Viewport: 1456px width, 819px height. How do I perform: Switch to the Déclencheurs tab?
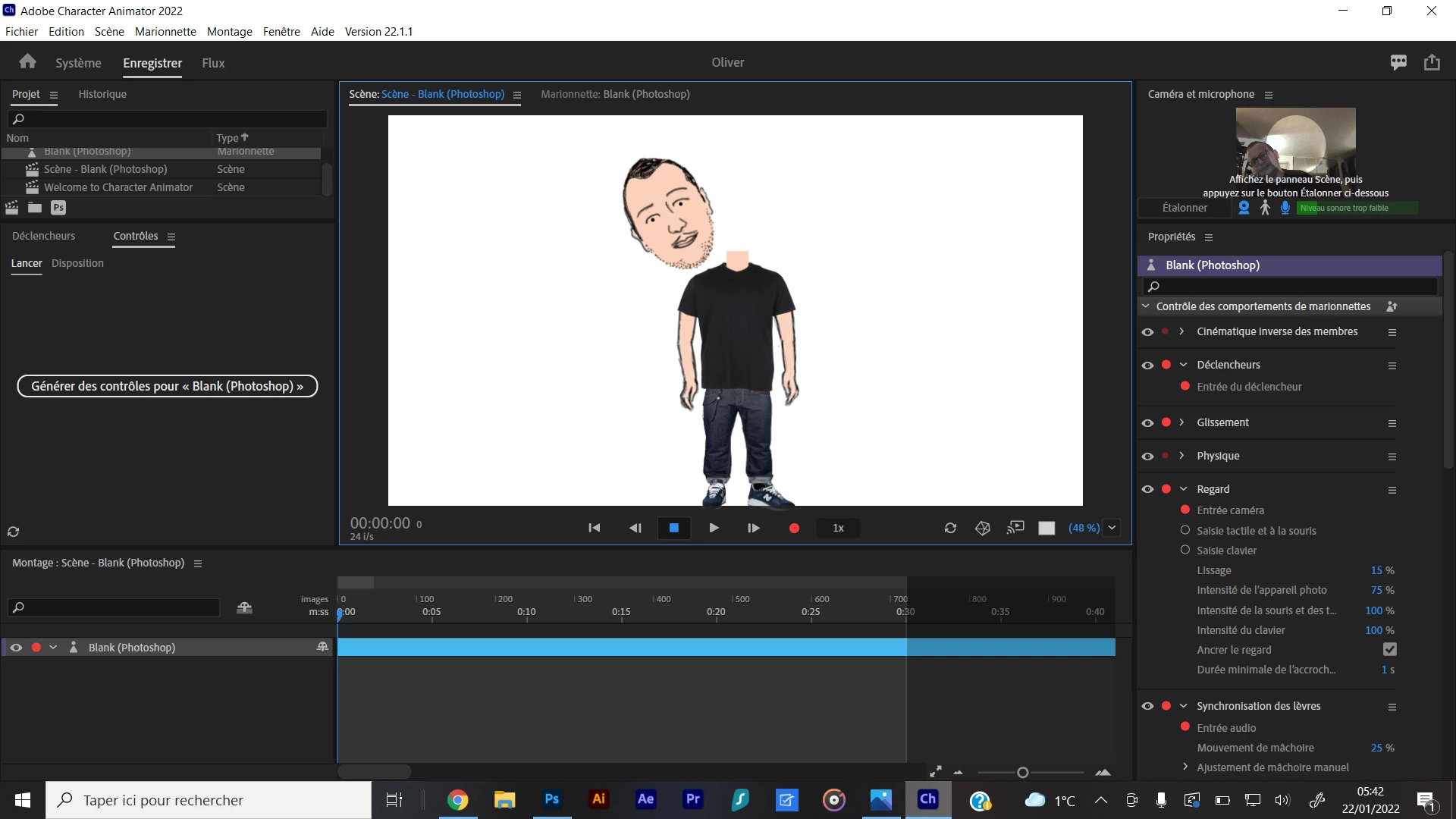[44, 236]
